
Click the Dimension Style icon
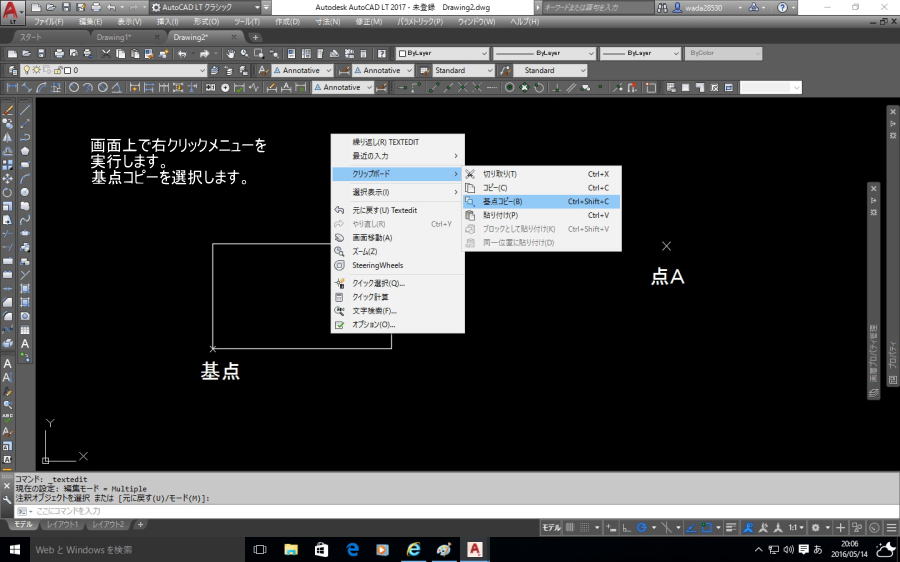[344, 71]
